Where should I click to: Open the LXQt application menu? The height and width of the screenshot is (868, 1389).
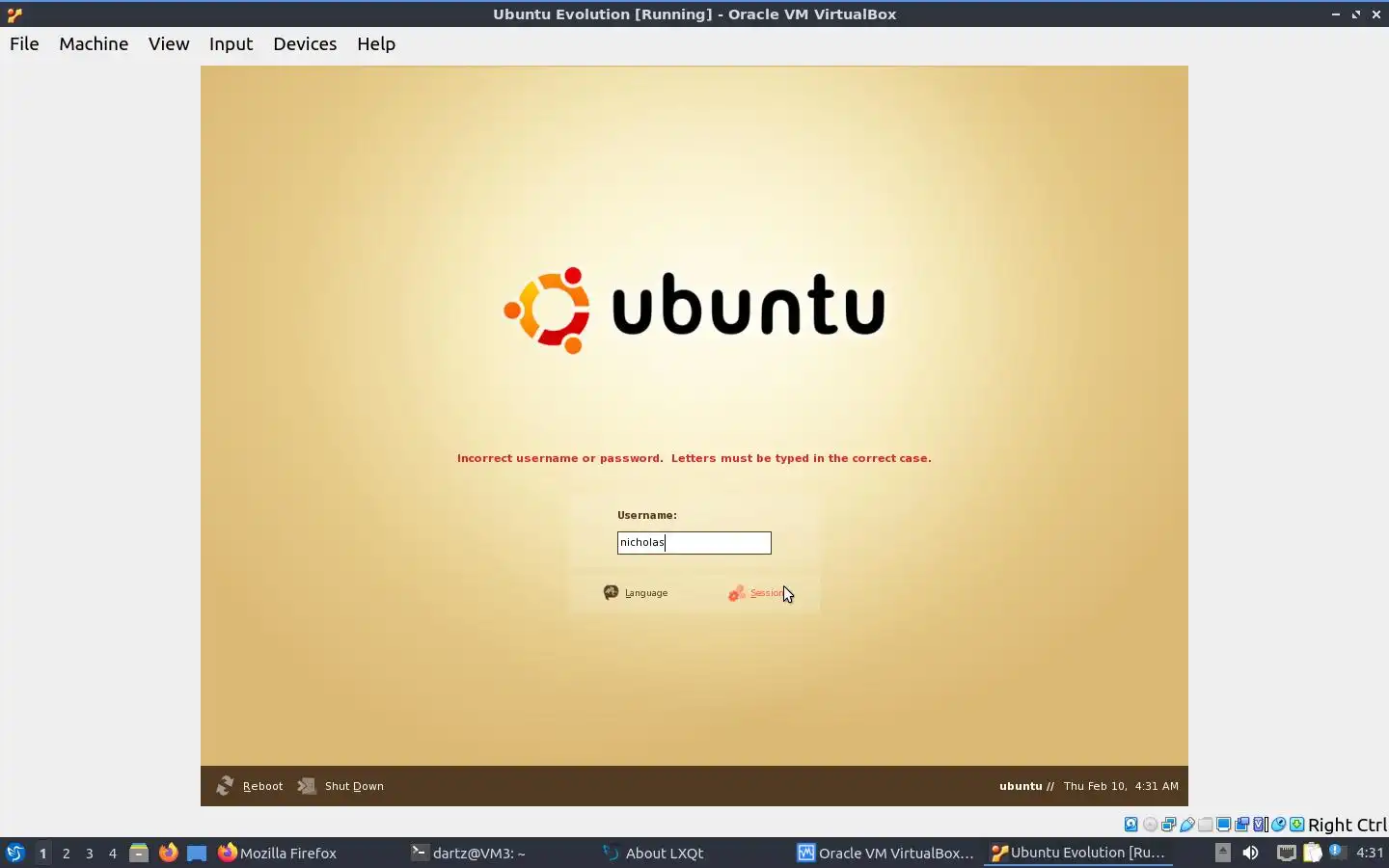tap(14, 853)
